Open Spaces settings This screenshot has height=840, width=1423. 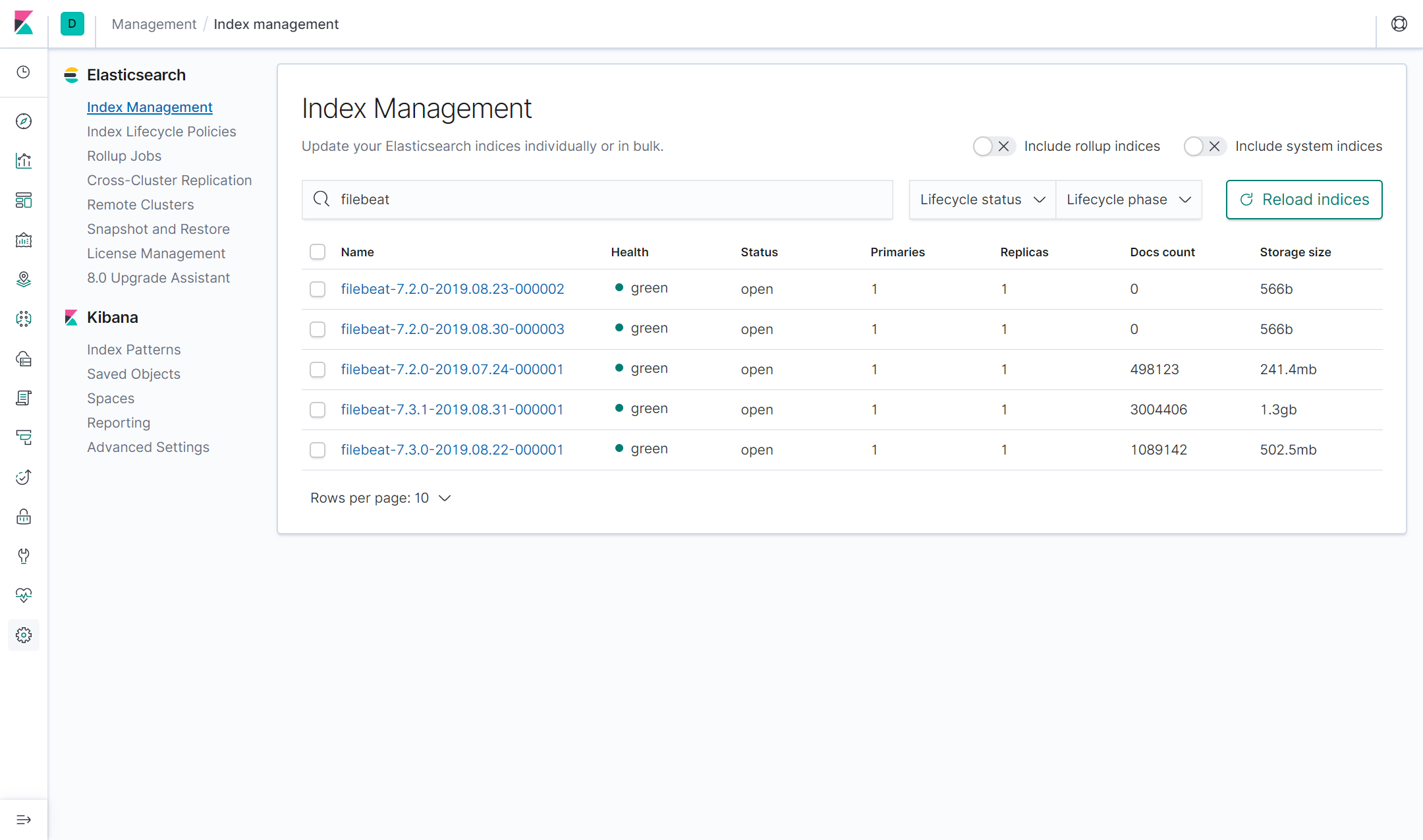point(111,398)
